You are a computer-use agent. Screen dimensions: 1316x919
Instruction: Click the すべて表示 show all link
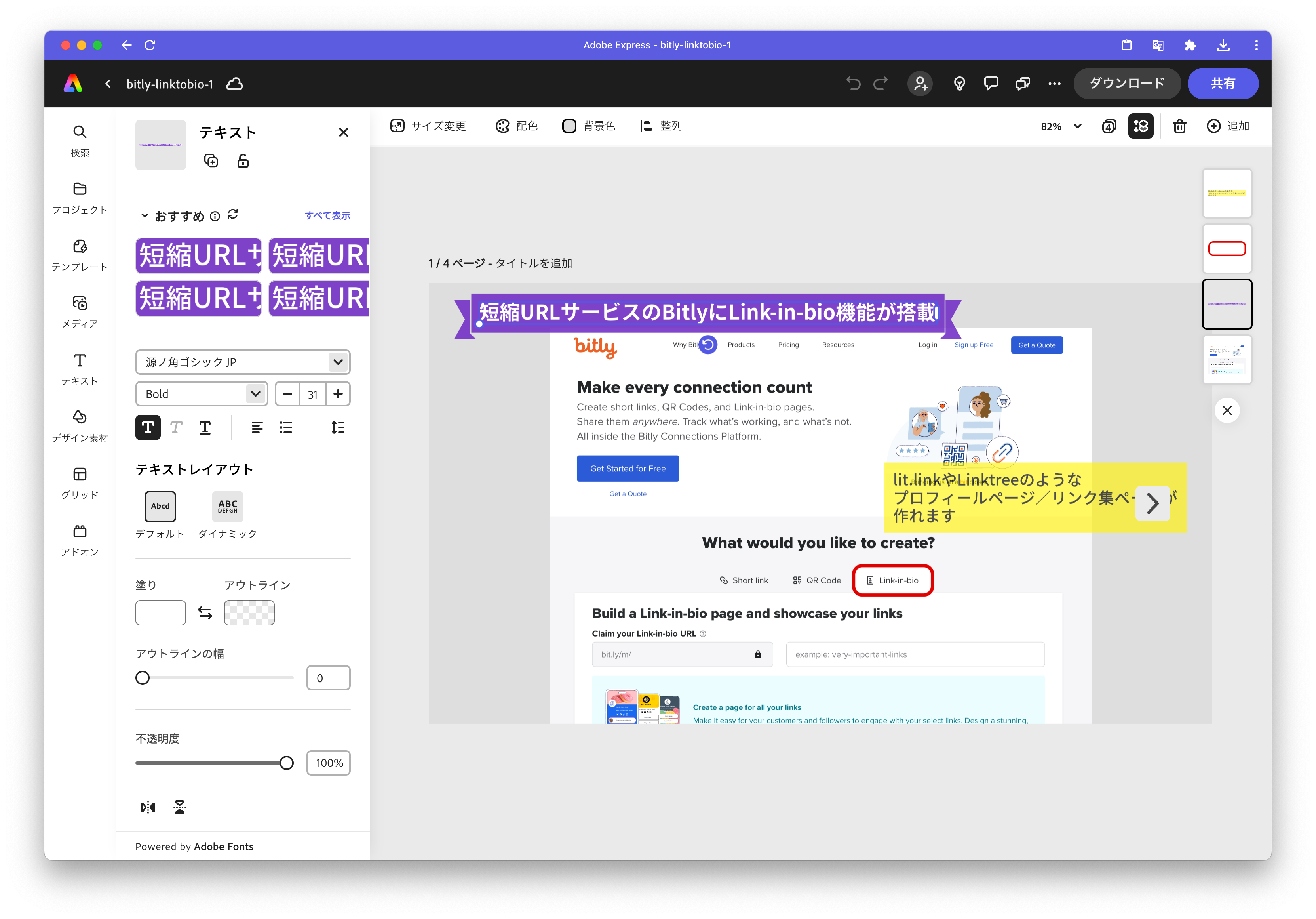point(327,215)
